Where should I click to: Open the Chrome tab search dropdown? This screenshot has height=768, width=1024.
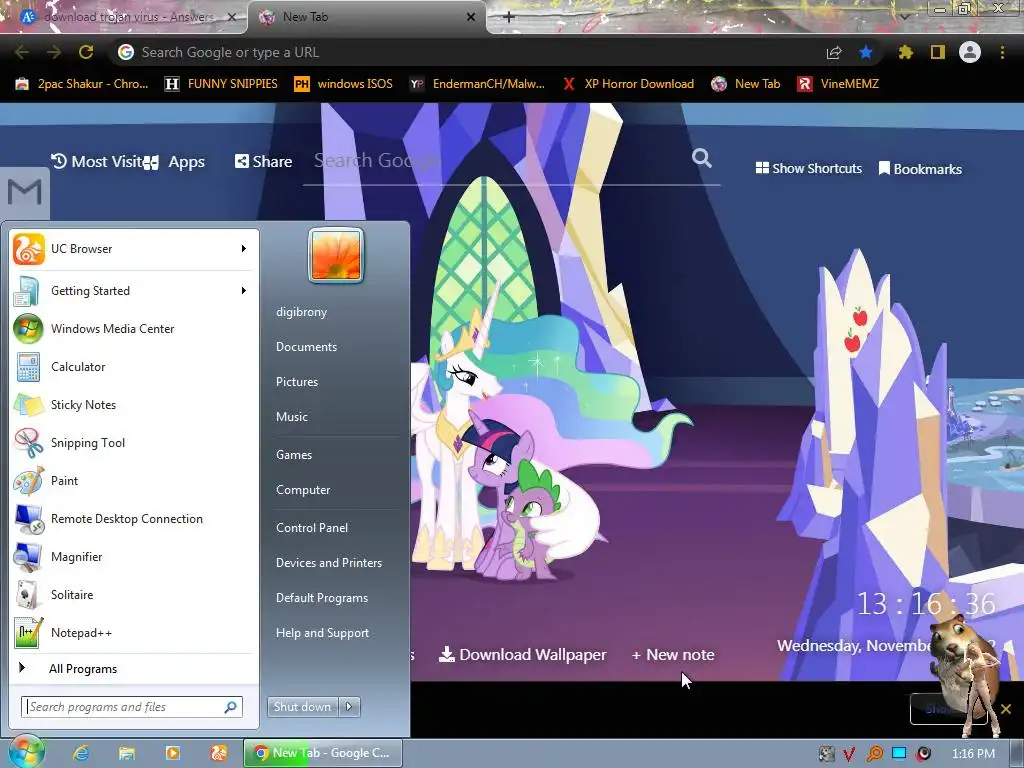pyautogui.click(x=904, y=17)
